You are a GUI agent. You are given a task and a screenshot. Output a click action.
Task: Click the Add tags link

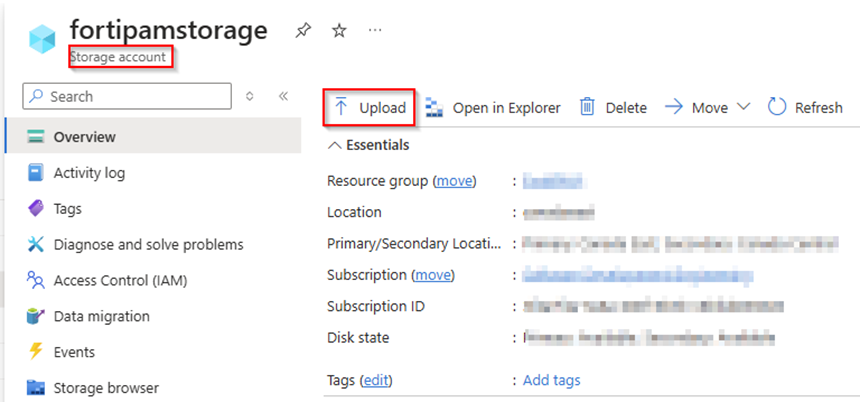point(552,380)
